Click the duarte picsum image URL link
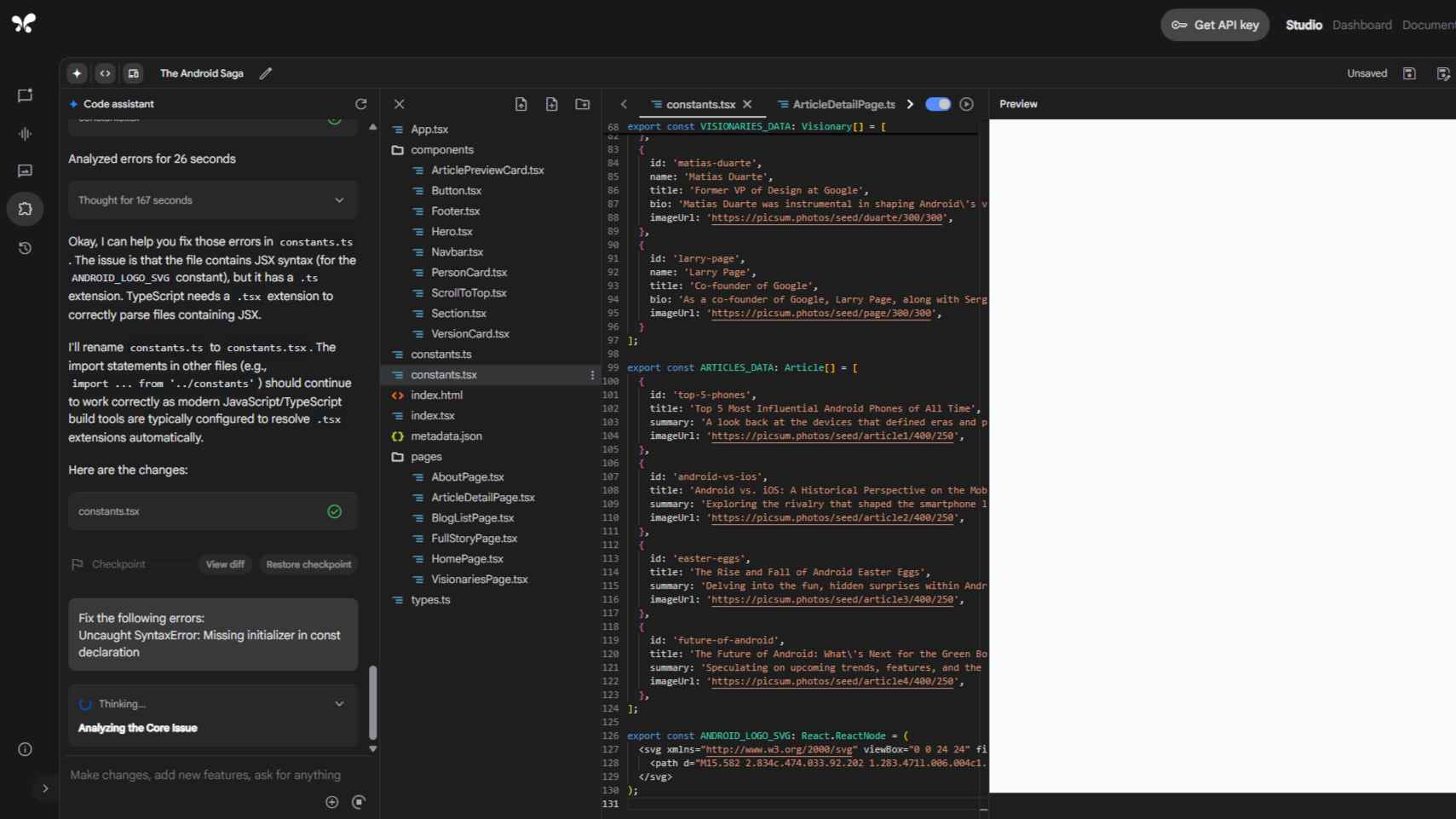 (x=827, y=218)
